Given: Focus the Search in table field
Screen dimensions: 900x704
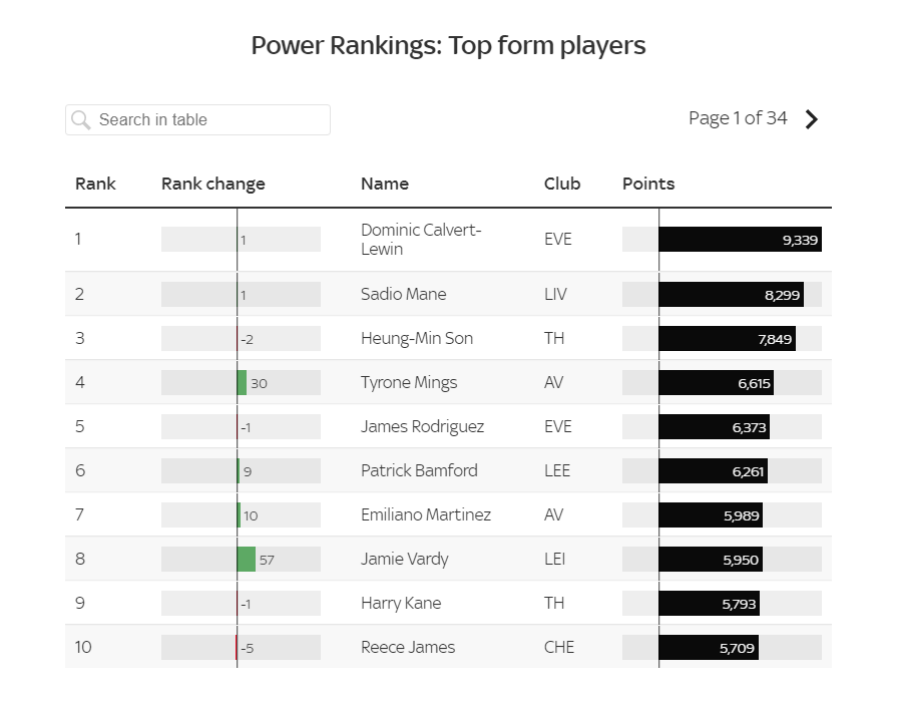Looking at the screenshot, I should point(198,120).
